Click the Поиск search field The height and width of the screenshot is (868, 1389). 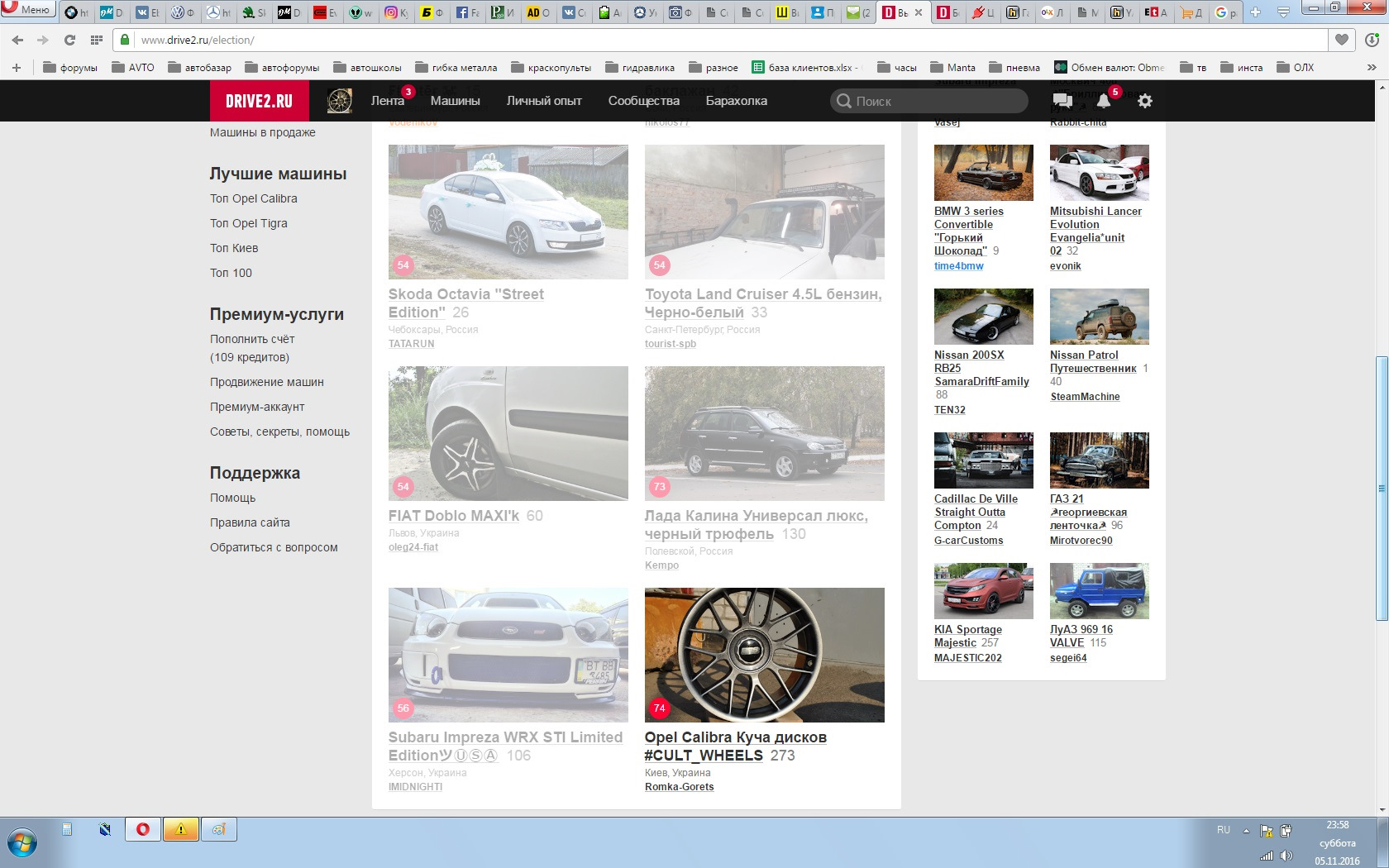[x=929, y=101]
